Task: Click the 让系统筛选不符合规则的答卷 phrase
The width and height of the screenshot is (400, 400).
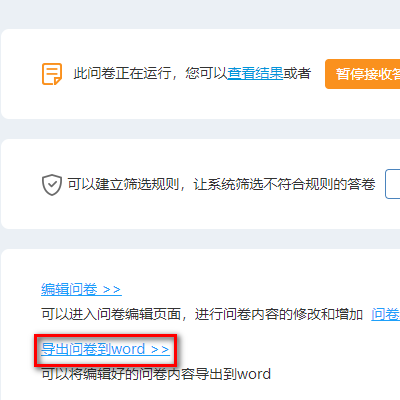Action: [284, 184]
